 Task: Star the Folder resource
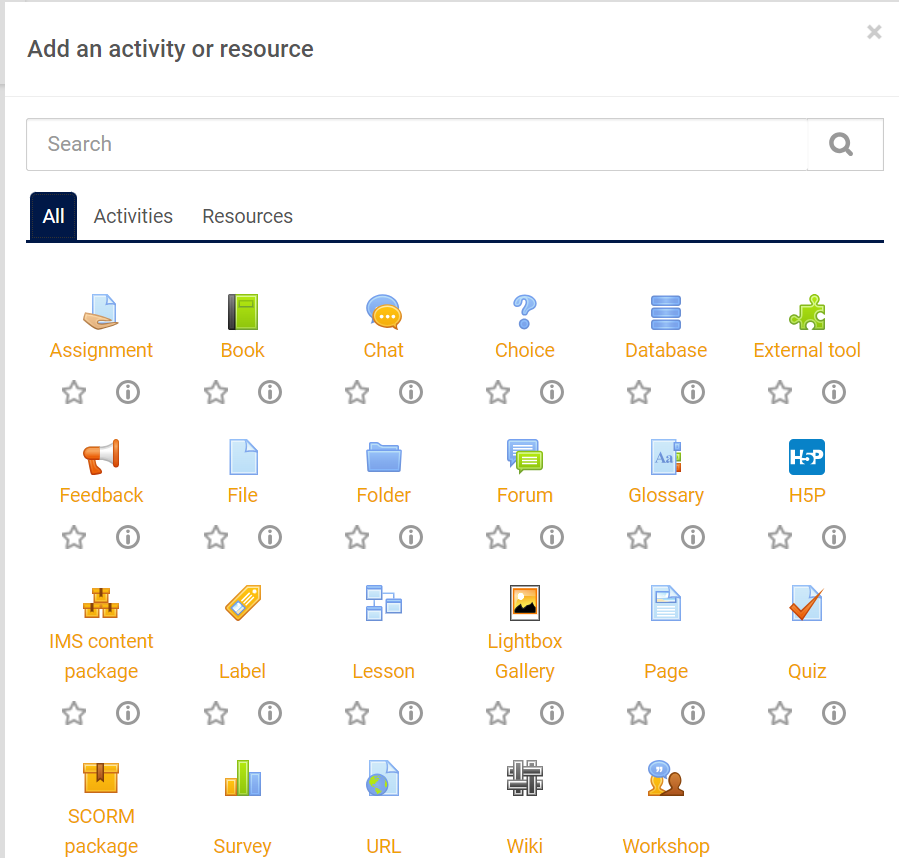(x=357, y=537)
